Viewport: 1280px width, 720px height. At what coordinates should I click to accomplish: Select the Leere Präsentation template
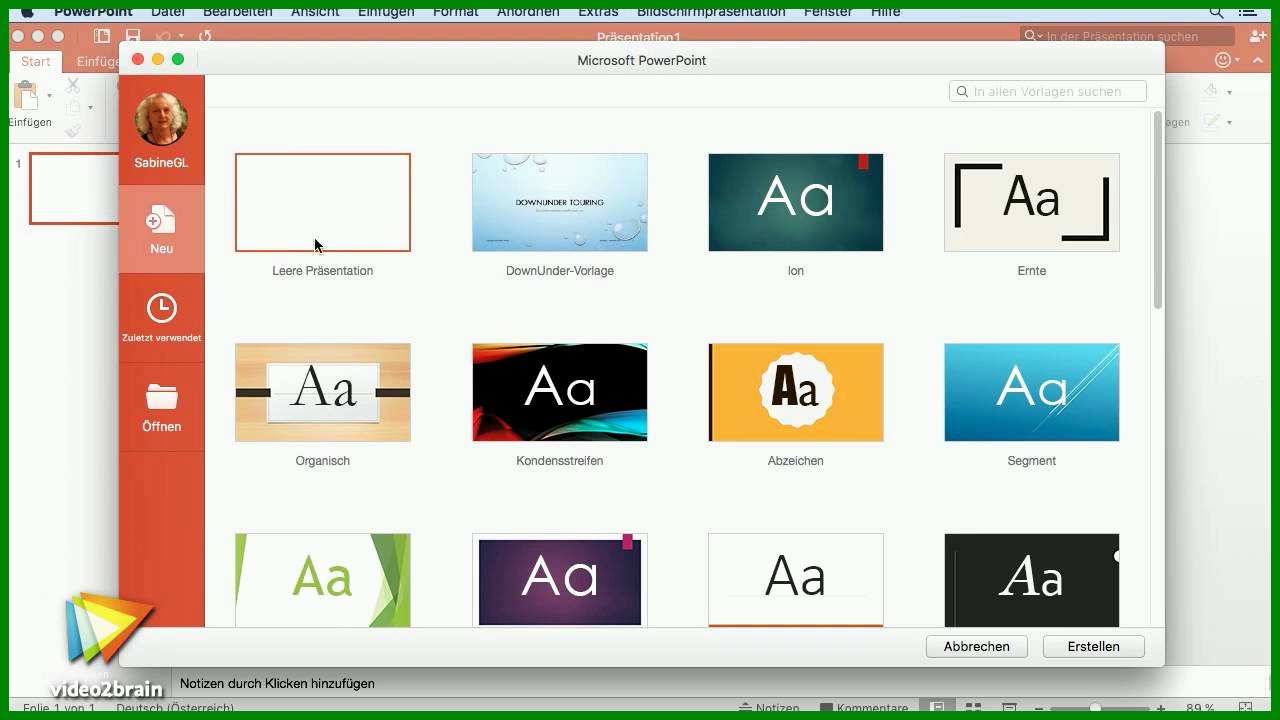click(323, 202)
